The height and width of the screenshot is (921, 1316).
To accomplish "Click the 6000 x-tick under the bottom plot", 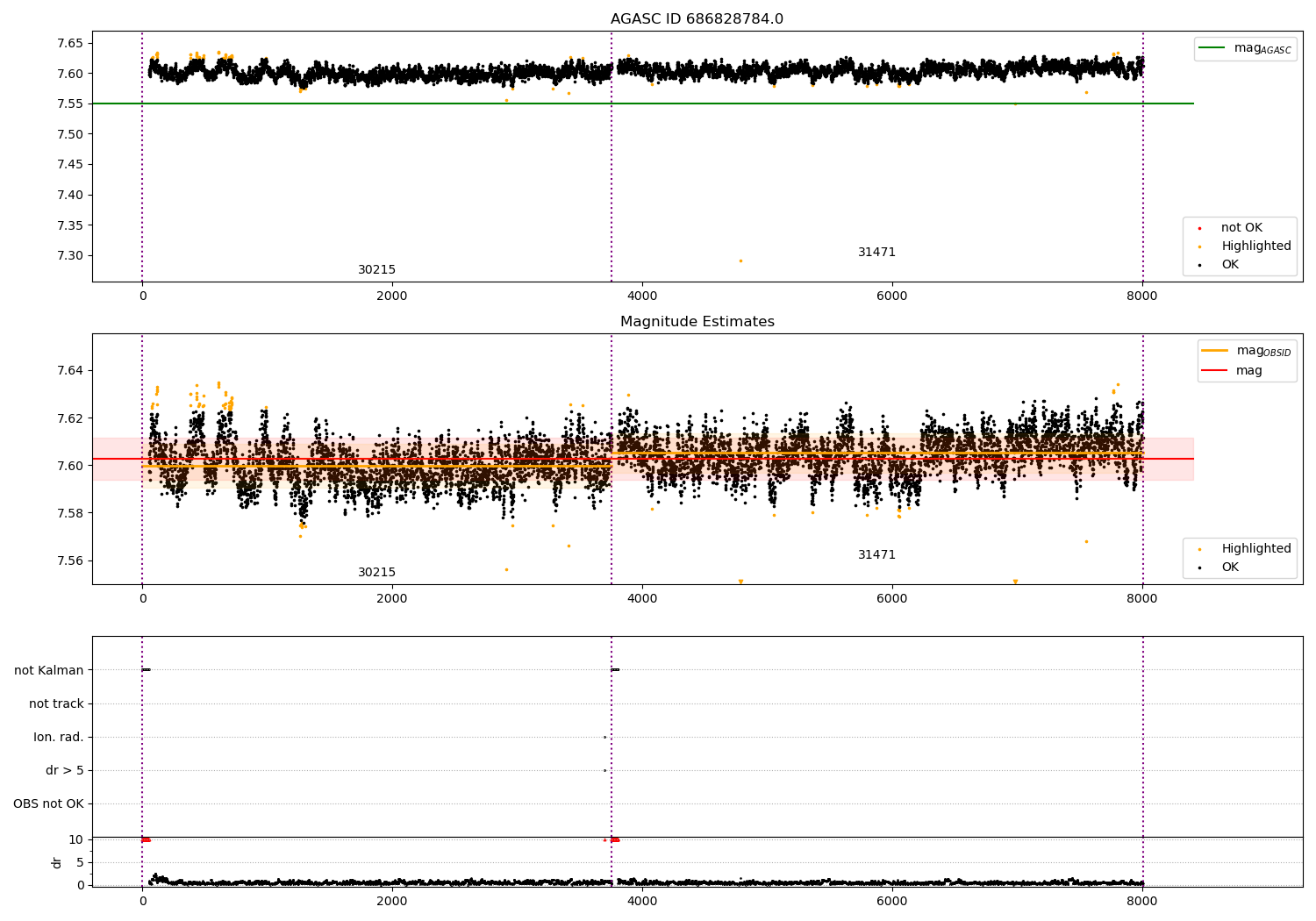I will pyautogui.click(x=892, y=901).
